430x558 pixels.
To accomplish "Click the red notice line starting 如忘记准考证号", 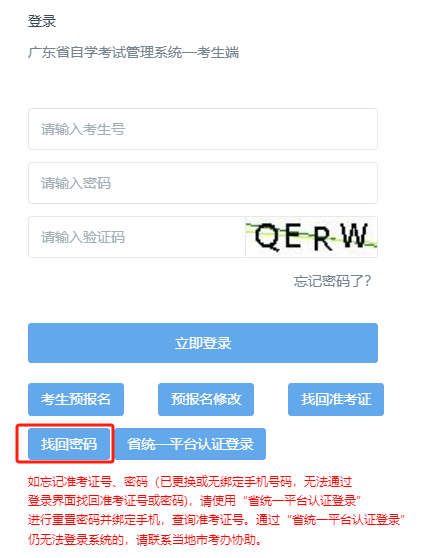I will [x=190, y=482].
